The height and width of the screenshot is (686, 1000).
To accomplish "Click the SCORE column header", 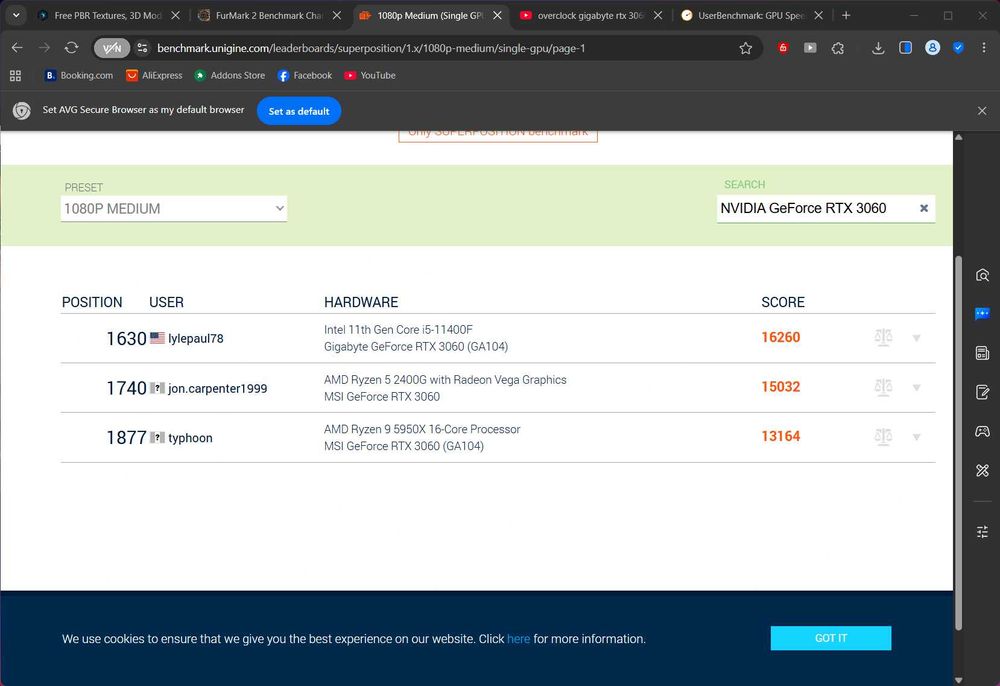I will coord(783,302).
